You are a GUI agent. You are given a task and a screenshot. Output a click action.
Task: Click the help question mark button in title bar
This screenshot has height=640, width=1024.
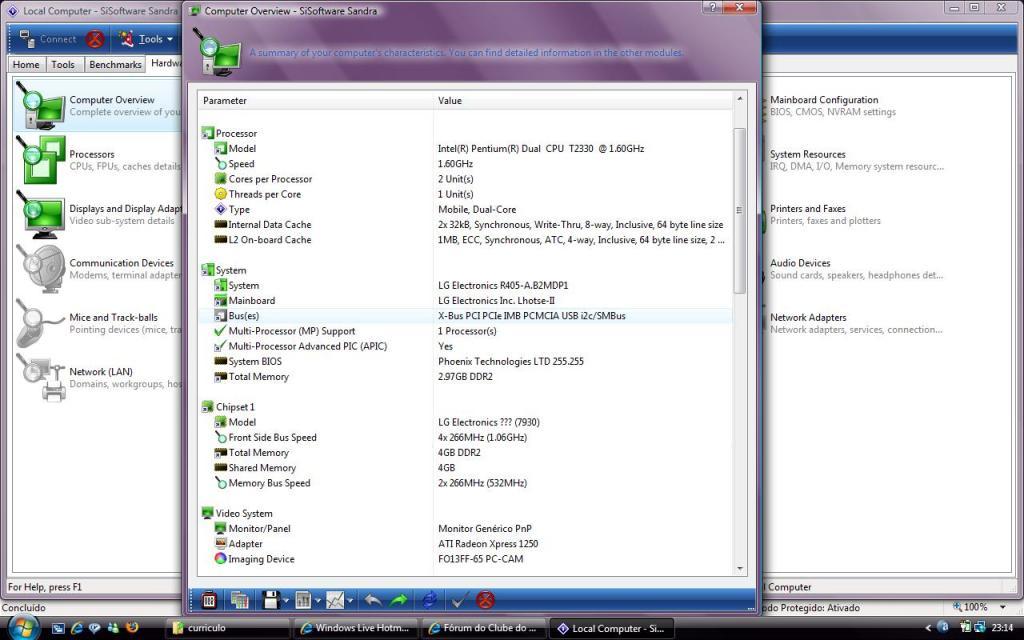coord(712,7)
